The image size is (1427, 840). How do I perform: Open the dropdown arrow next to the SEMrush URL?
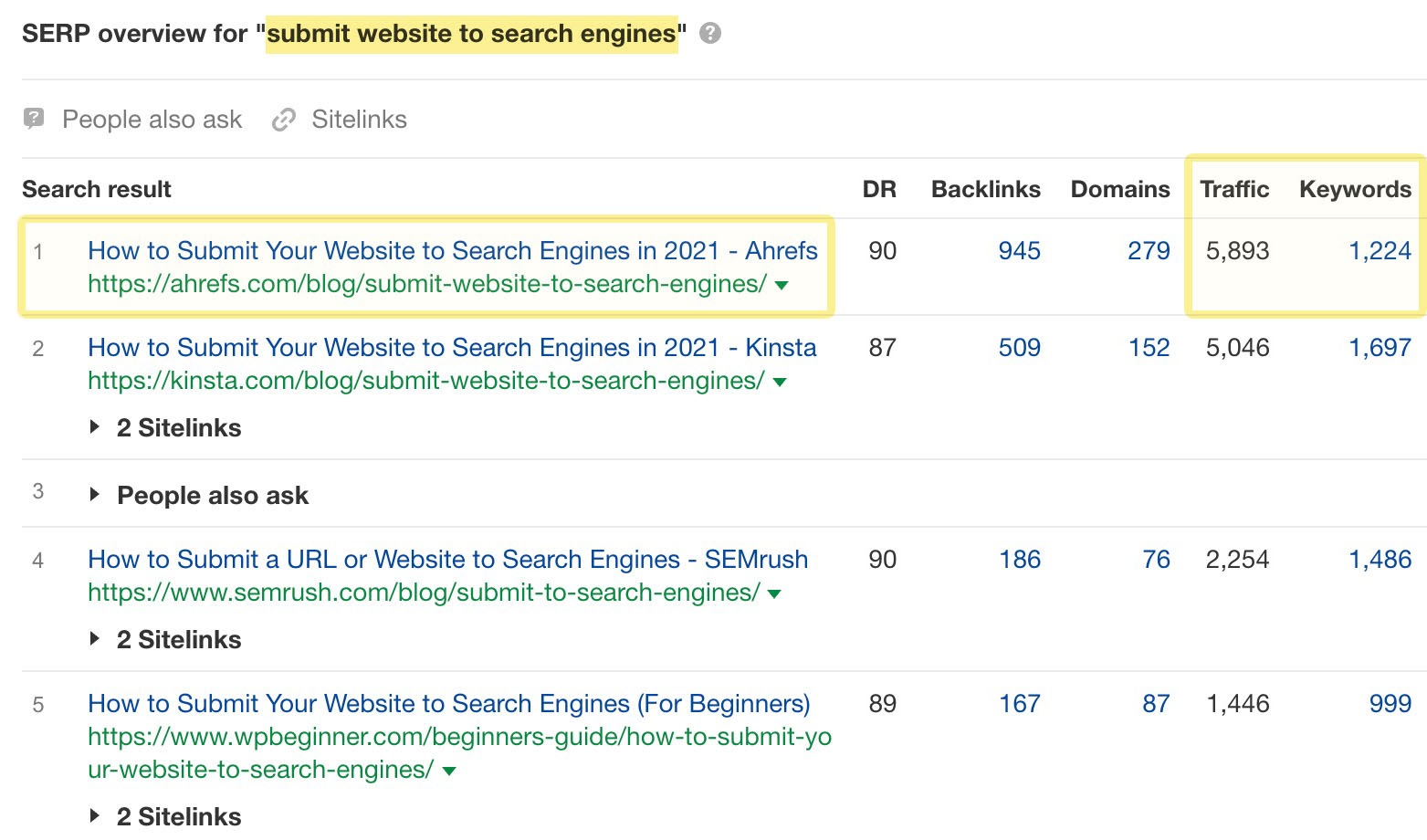pos(773,593)
